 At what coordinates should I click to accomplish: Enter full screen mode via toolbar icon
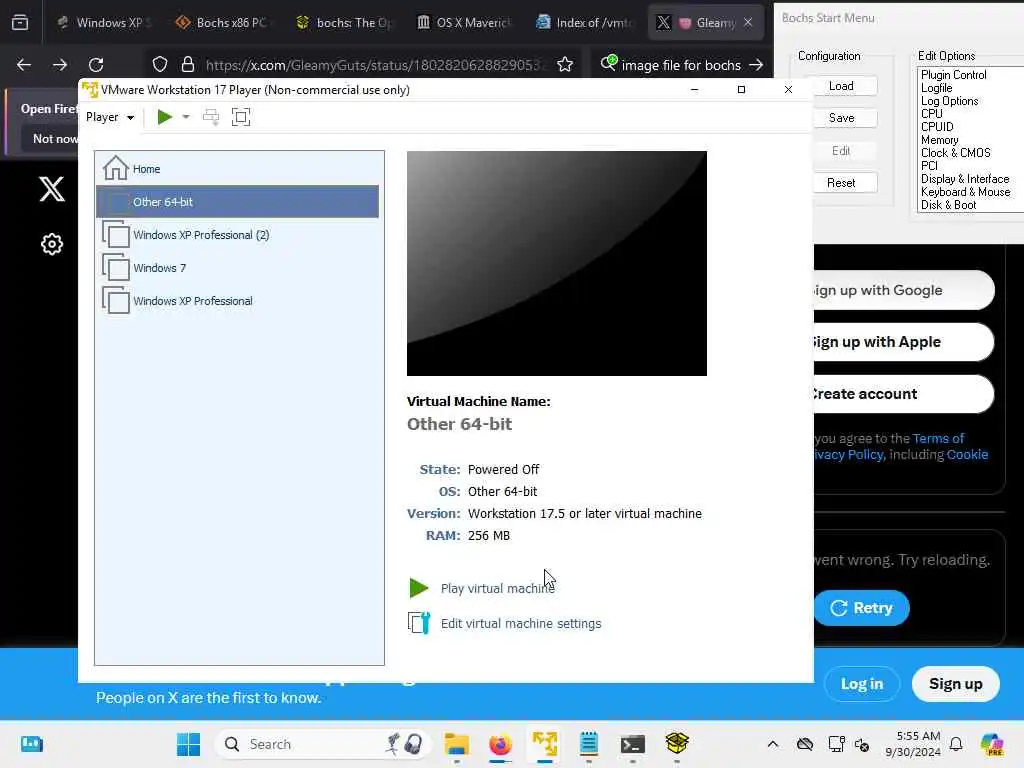click(x=241, y=117)
